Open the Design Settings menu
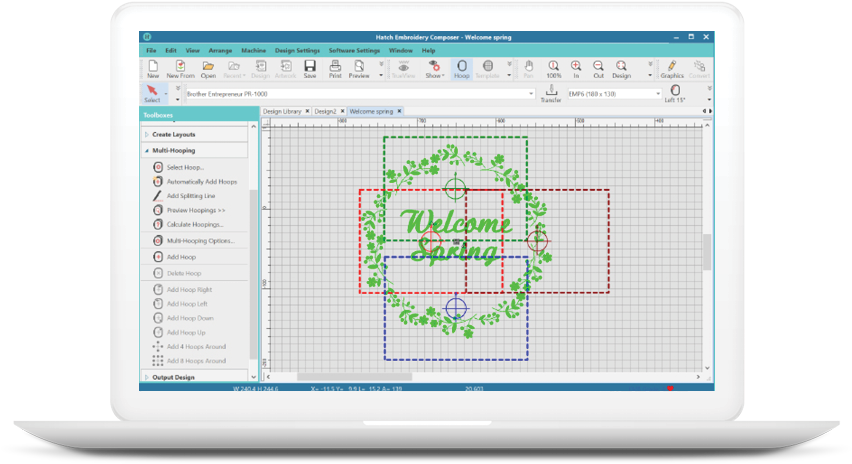Screen dimensions: 852x464 point(297,49)
